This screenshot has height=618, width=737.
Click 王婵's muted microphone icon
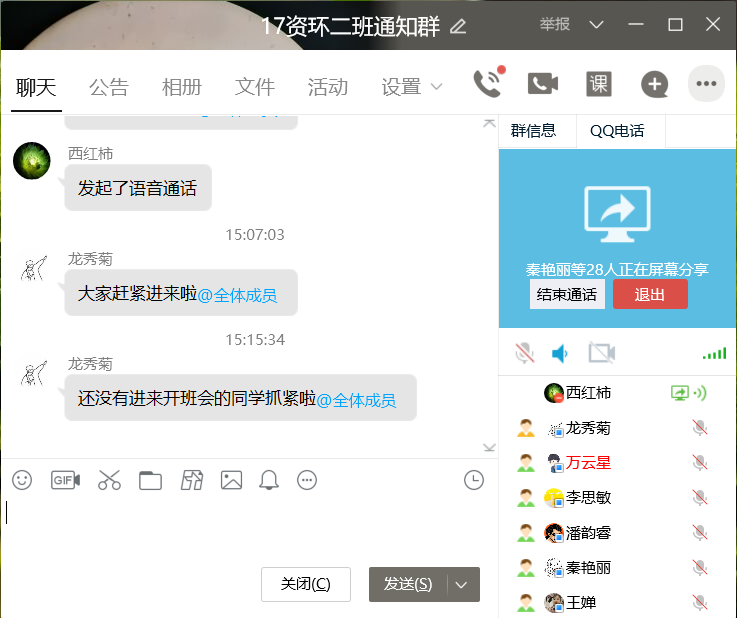coord(700,602)
